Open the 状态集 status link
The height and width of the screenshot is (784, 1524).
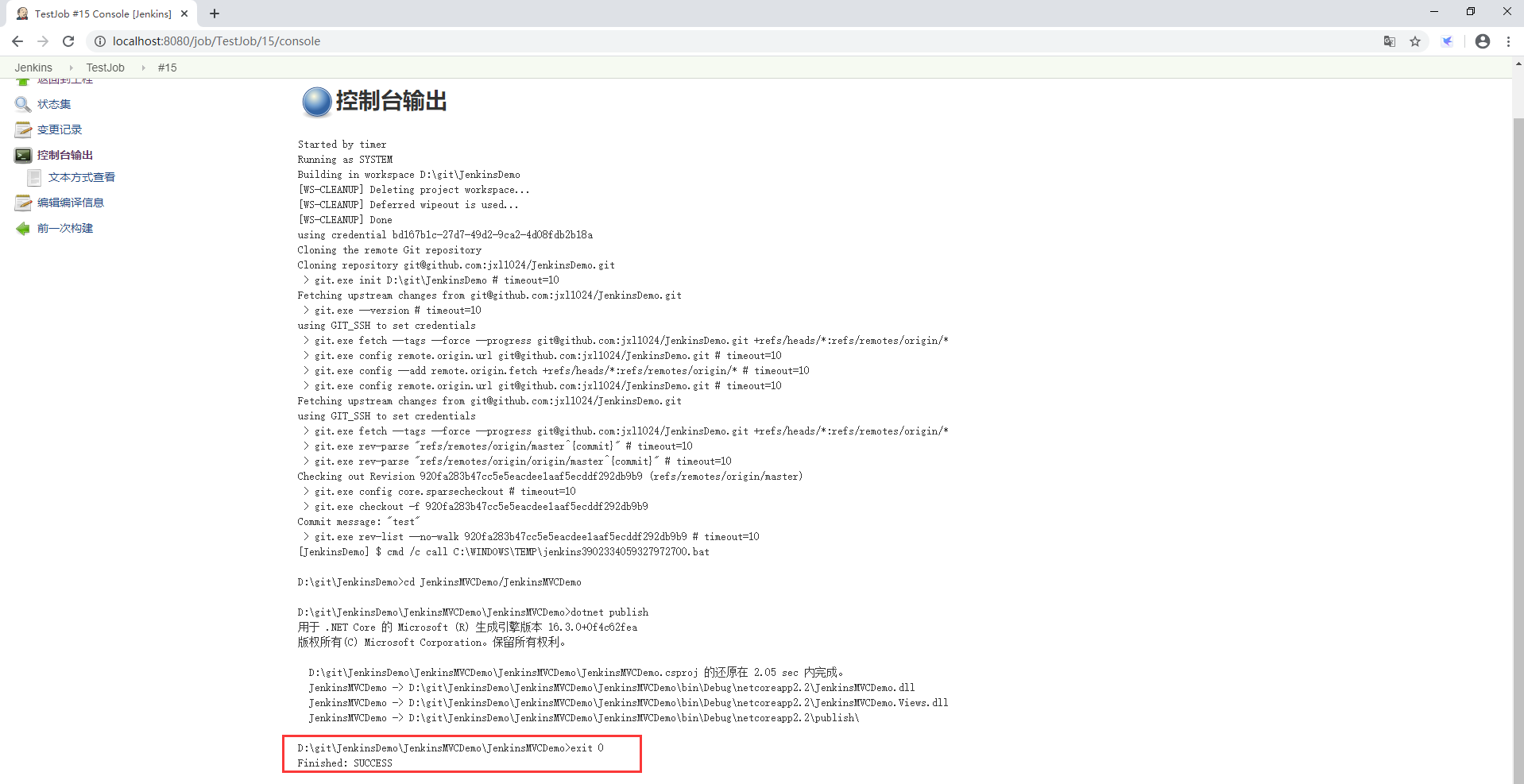pyautogui.click(x=54, y=104)
